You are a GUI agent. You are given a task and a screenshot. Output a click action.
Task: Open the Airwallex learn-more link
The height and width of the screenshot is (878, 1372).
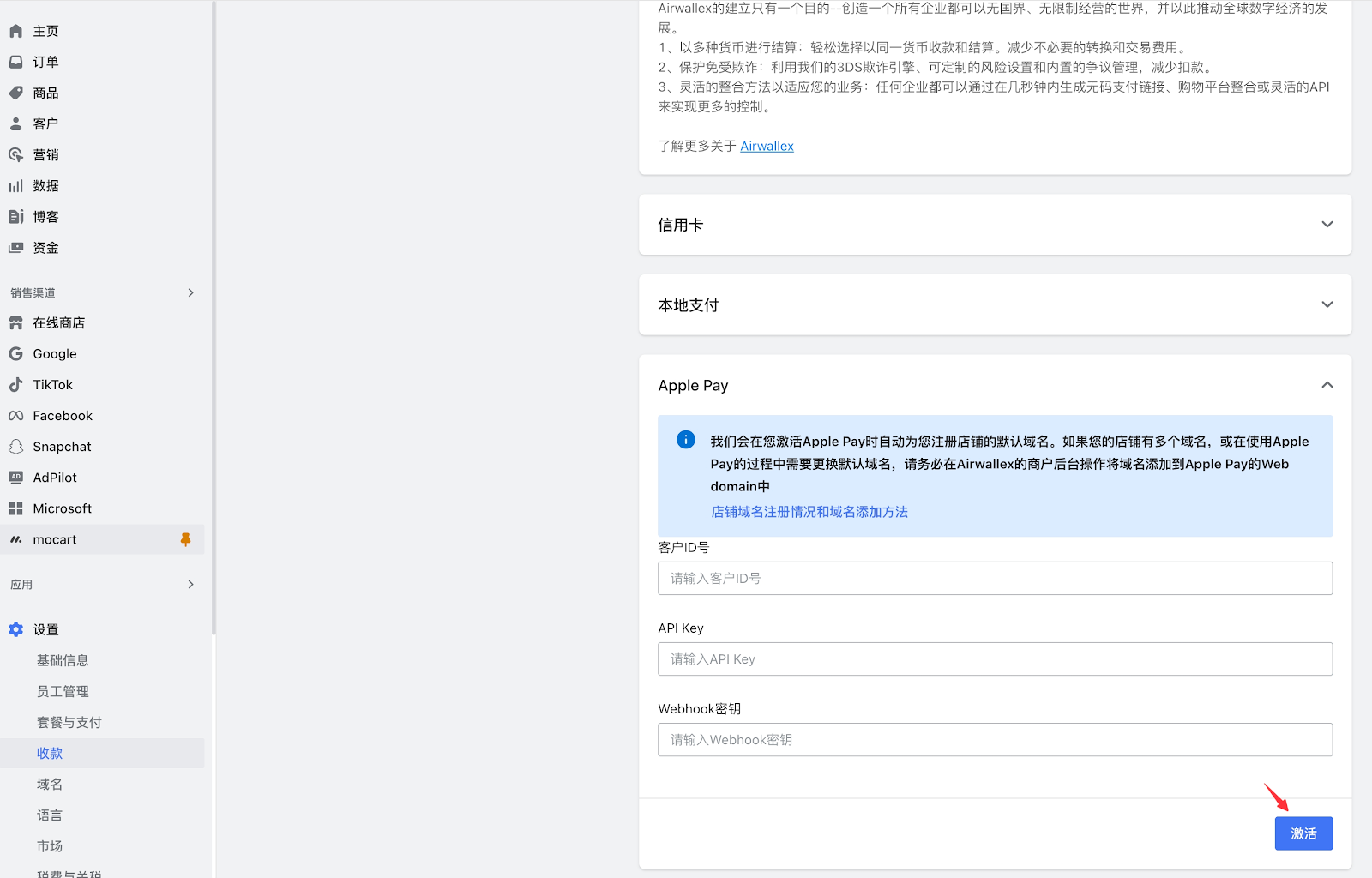click(x=767, y=147)
